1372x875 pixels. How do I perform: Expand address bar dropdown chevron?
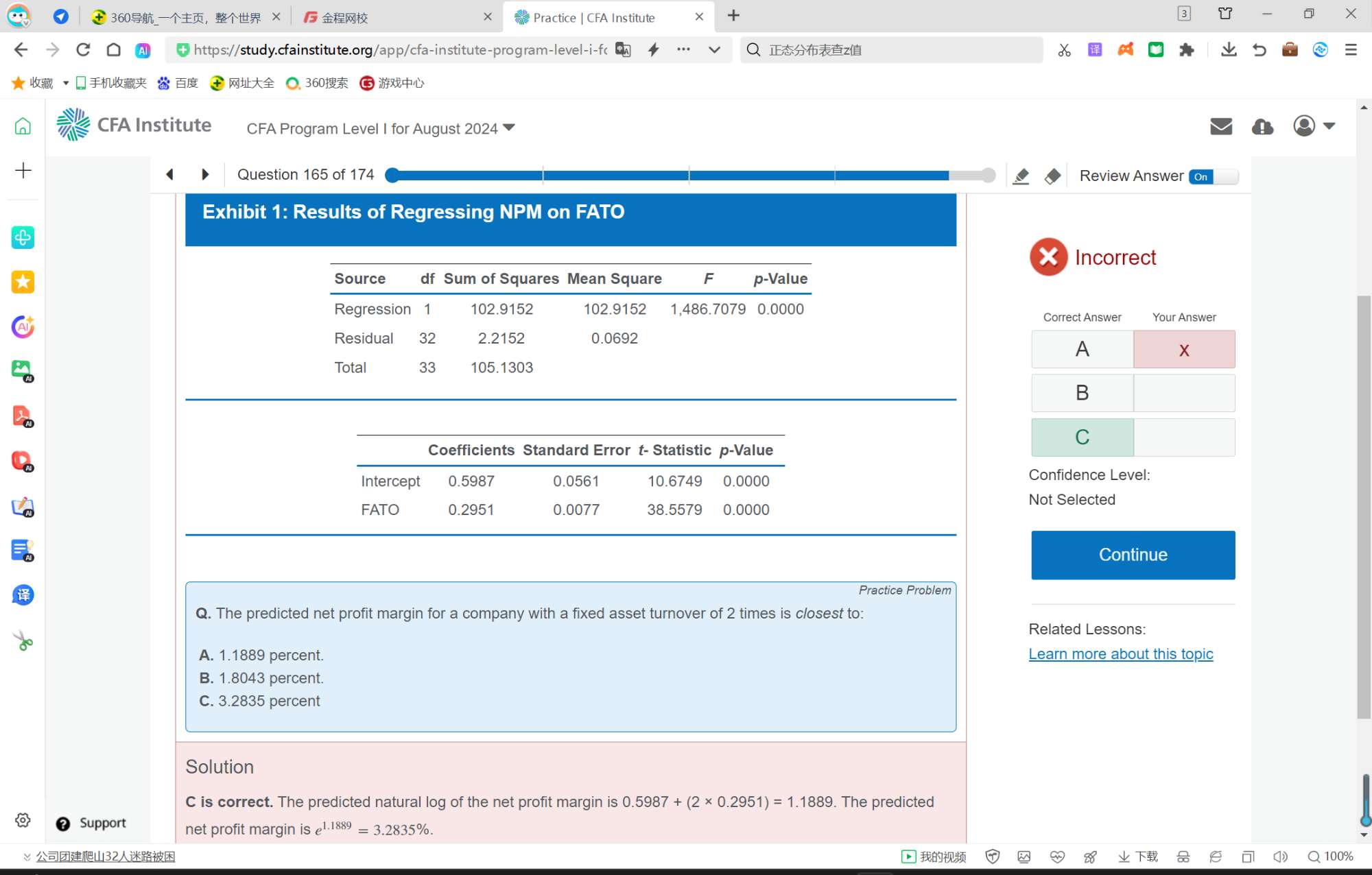coord(714,50)
